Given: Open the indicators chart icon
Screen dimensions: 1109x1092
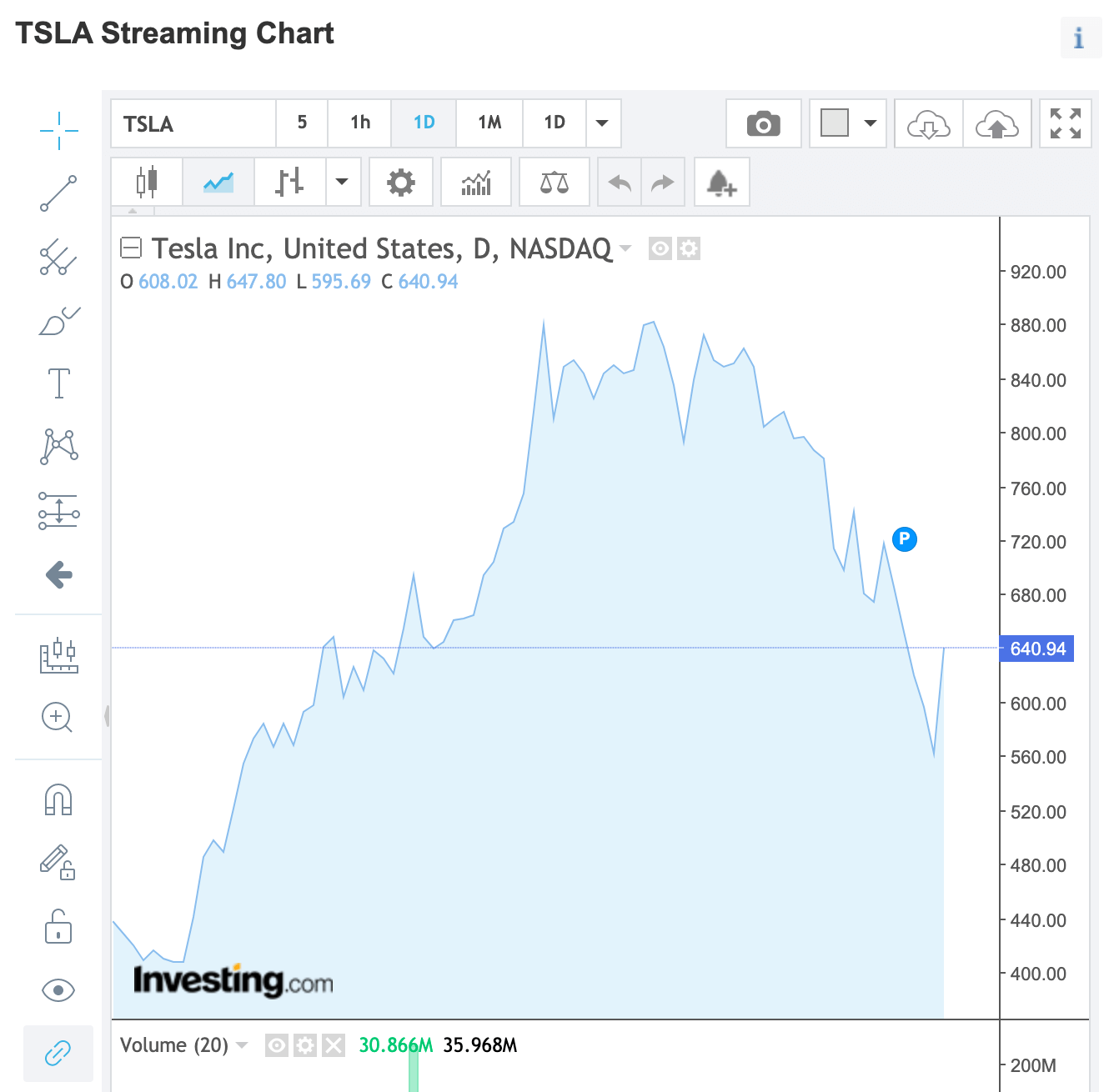Looking at the screenshot, I should tap(475, 182).
